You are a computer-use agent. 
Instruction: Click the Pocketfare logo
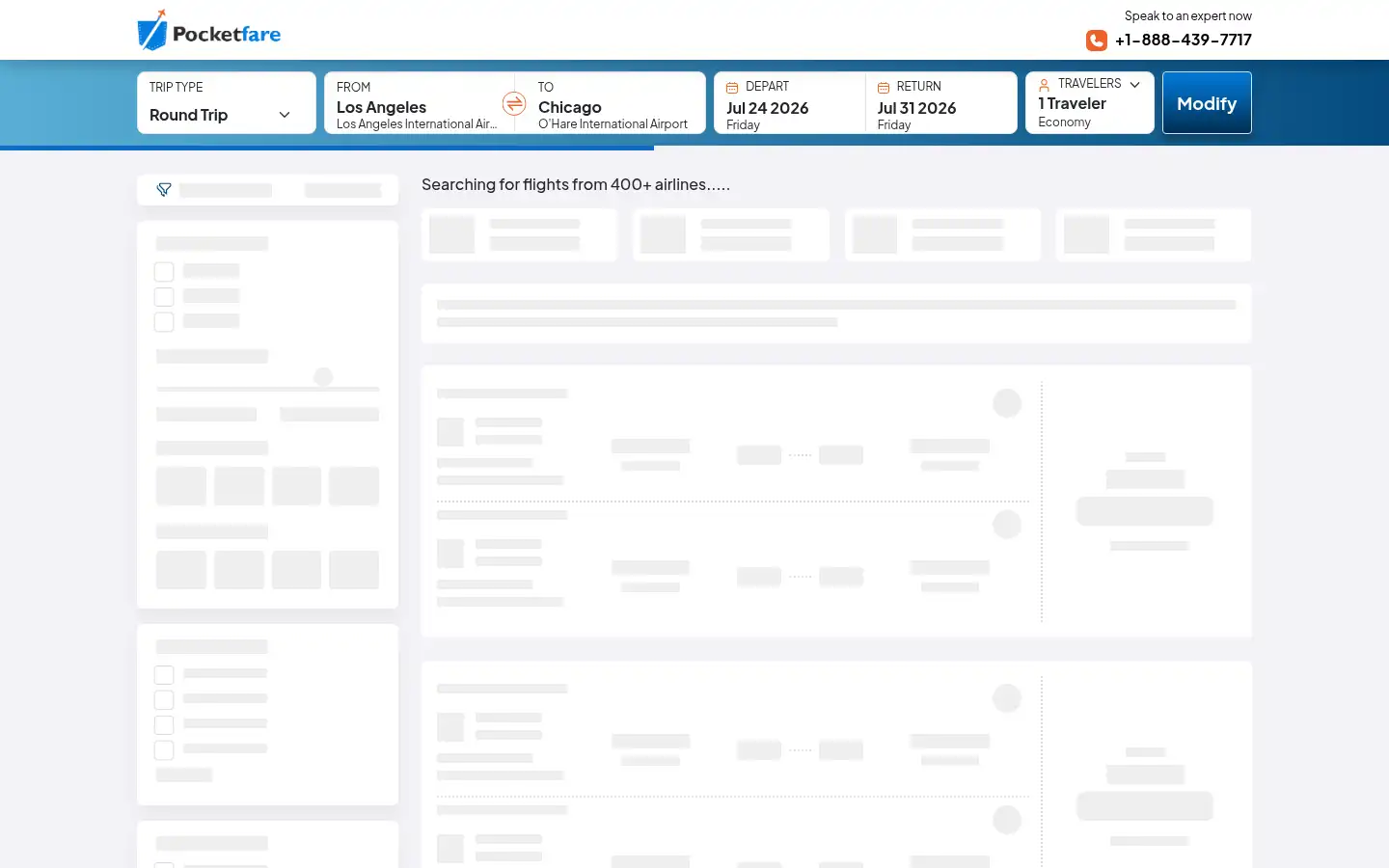tap(209, 30)
